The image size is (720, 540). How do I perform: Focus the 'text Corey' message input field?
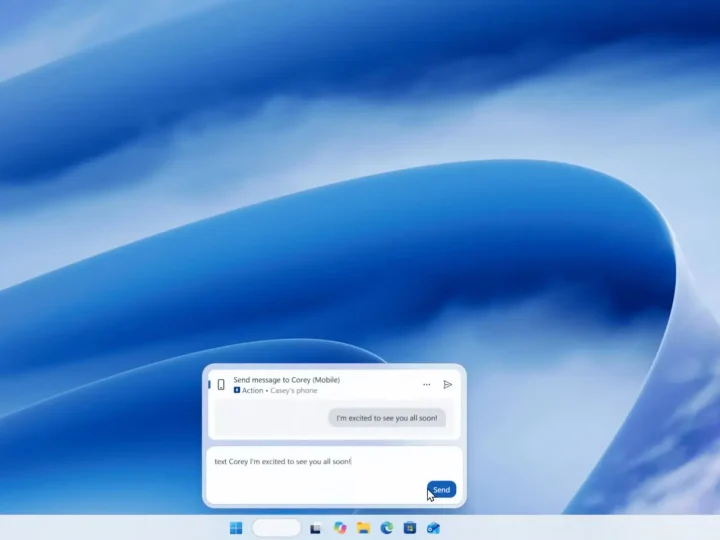[334, 475]
